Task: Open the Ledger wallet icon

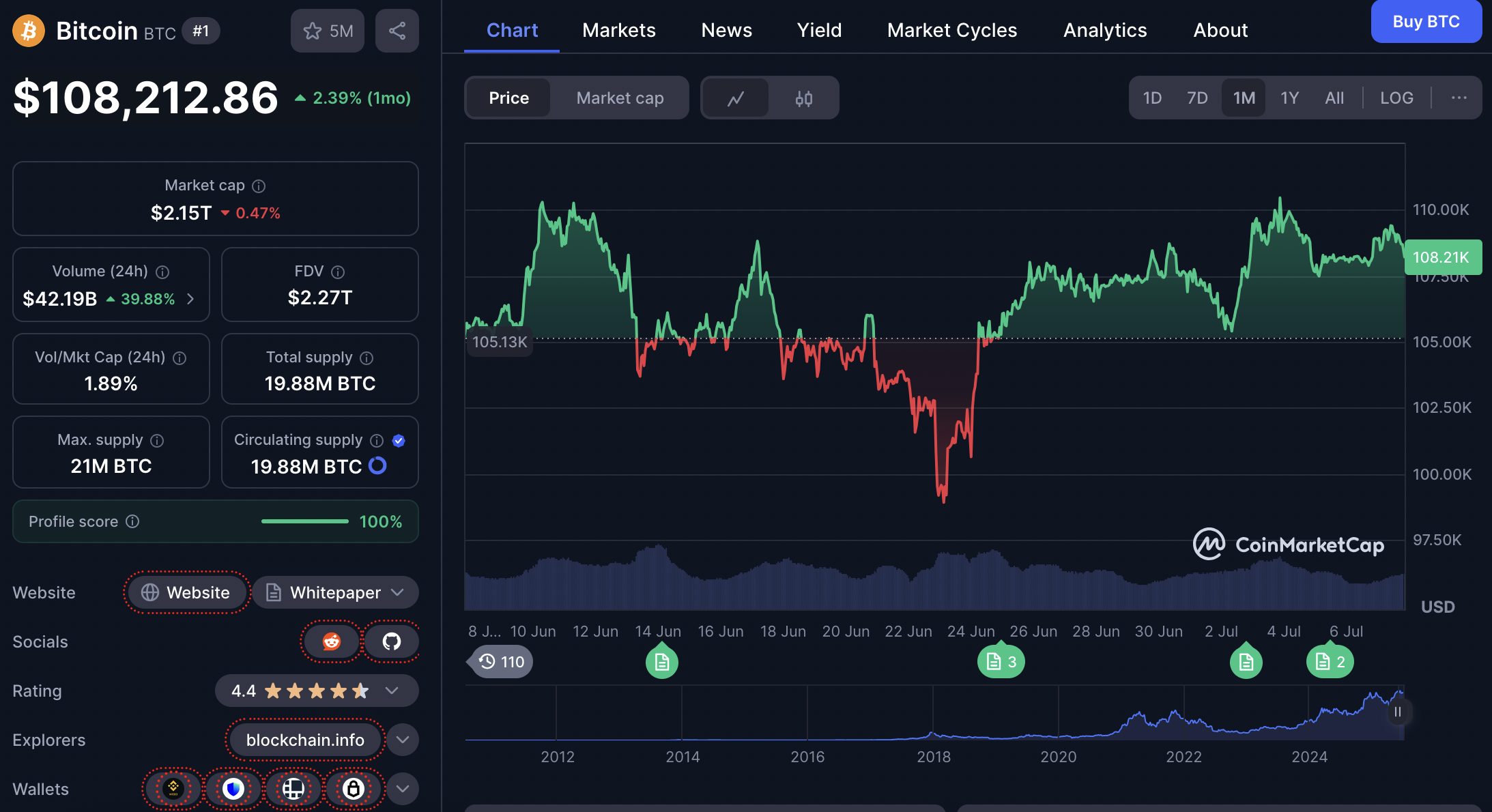Action: [293, 789]
